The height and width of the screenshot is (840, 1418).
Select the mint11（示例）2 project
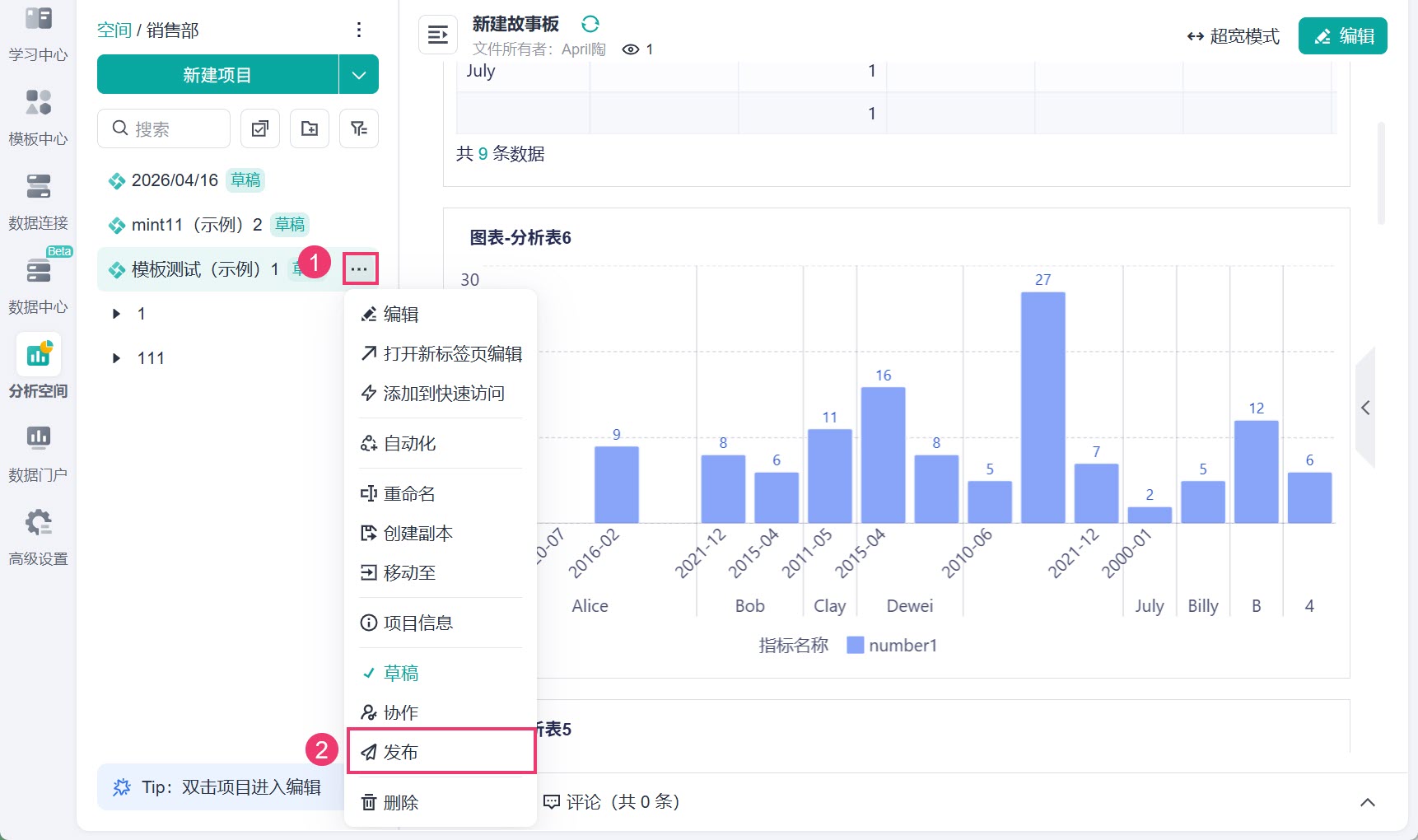click(237, 225)
